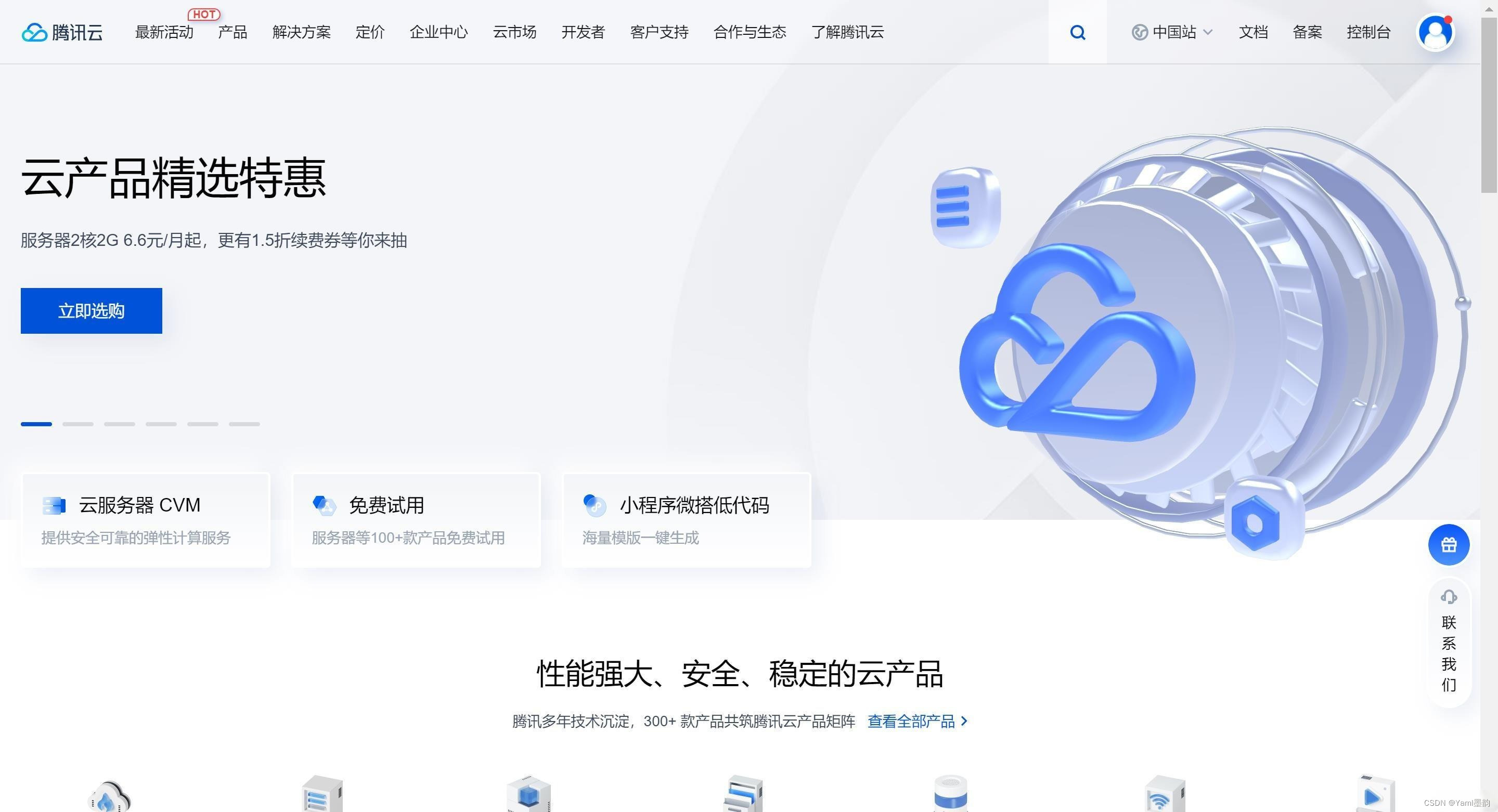Click the free trial card icon
Screen dimensions: 1498x812
[324, 505]
